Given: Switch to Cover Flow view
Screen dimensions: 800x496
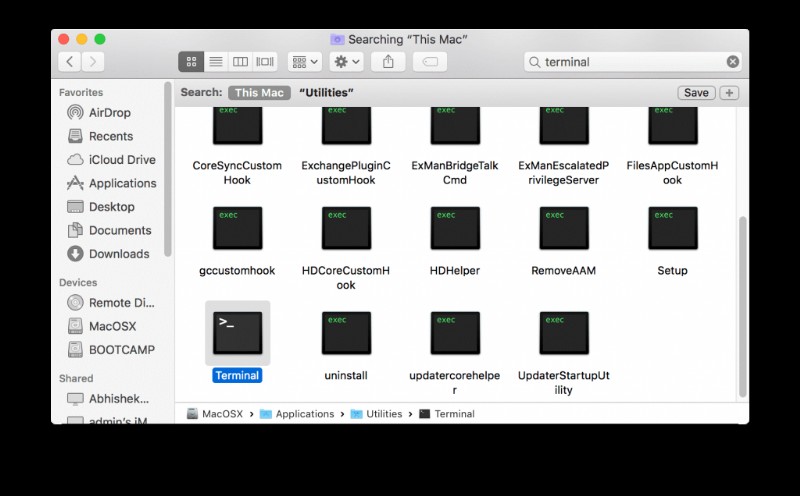Looking at the screenshot, I should (265, 62).
